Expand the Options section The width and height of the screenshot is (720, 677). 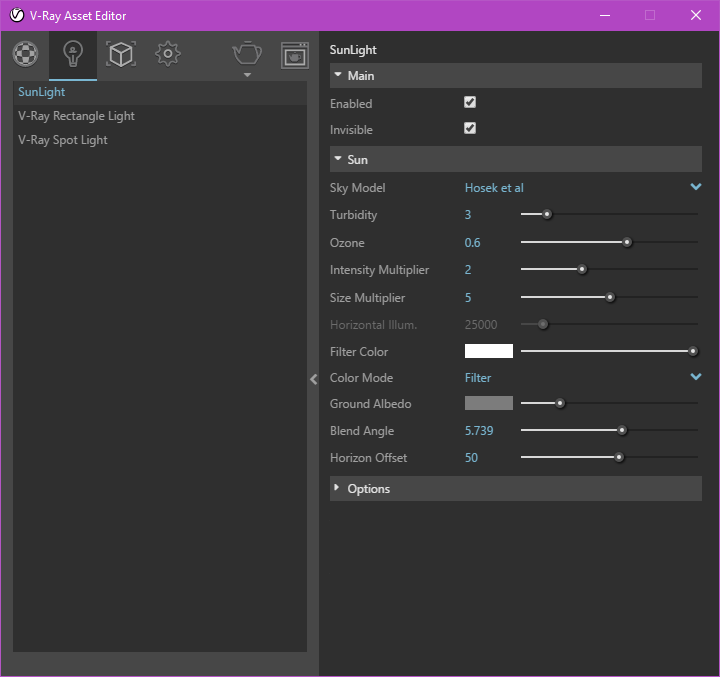516,489
